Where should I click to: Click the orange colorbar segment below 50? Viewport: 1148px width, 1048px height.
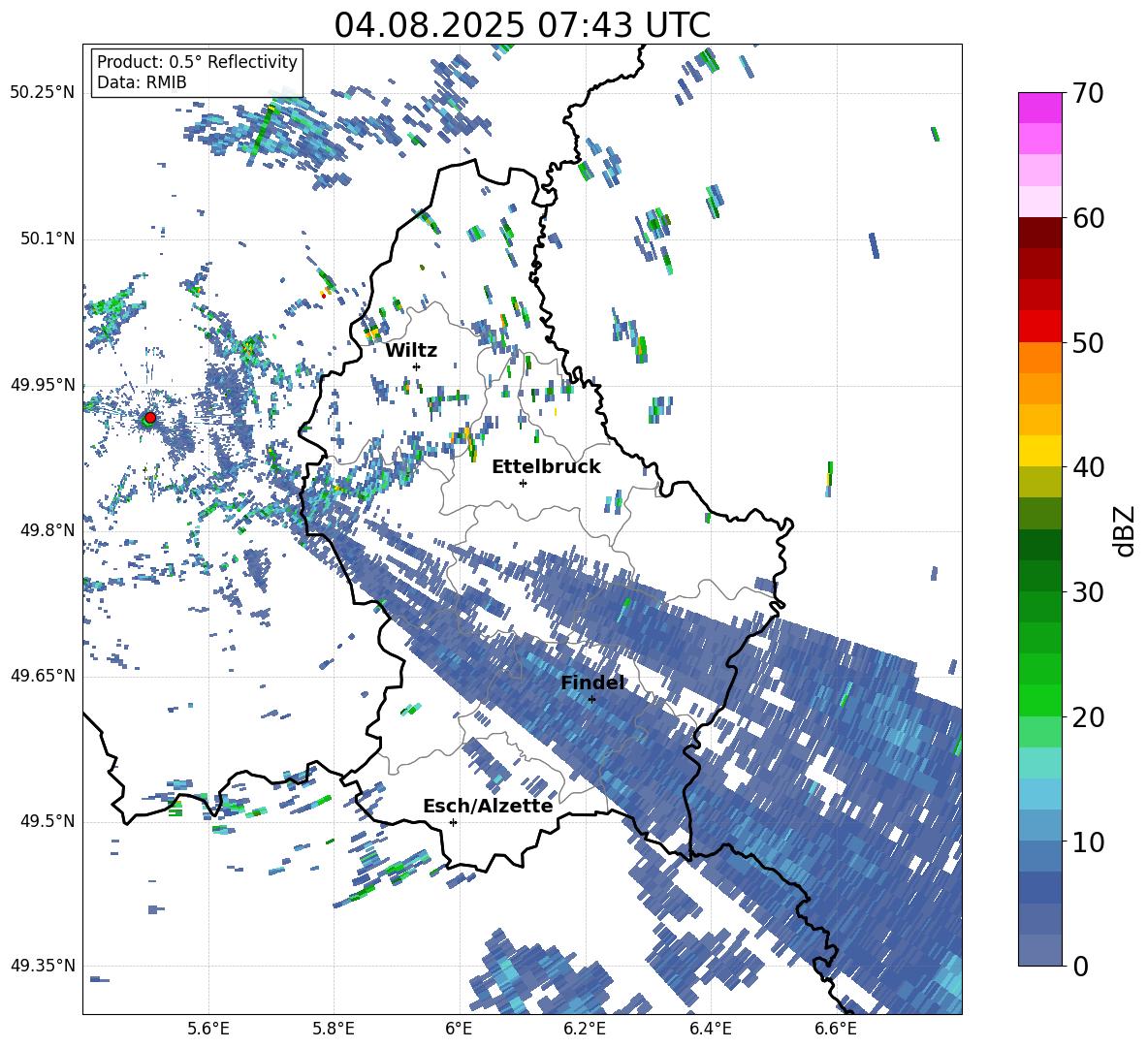1039,358
